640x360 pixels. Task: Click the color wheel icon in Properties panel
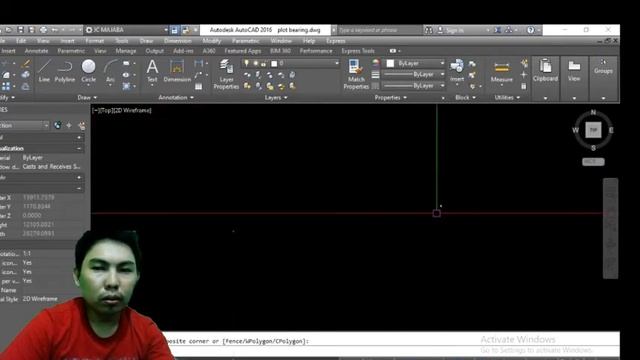click(376, 63)
